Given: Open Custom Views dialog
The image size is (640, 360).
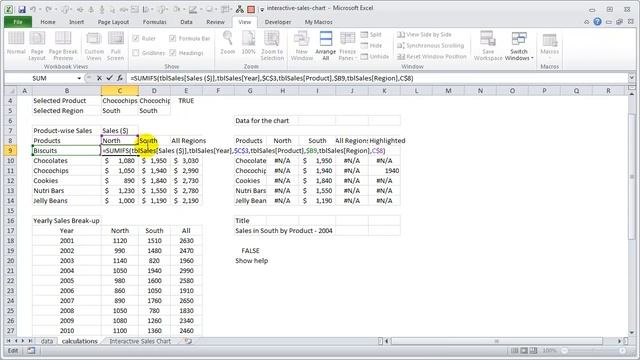Looking at the screenshot, I should 94,46.
